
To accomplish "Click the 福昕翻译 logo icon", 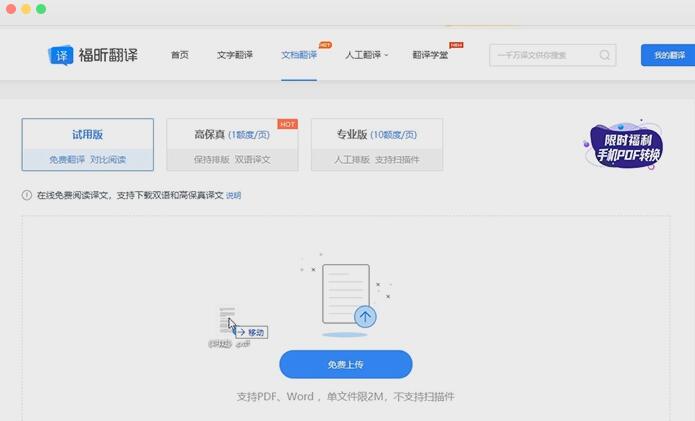I will 61,55.
